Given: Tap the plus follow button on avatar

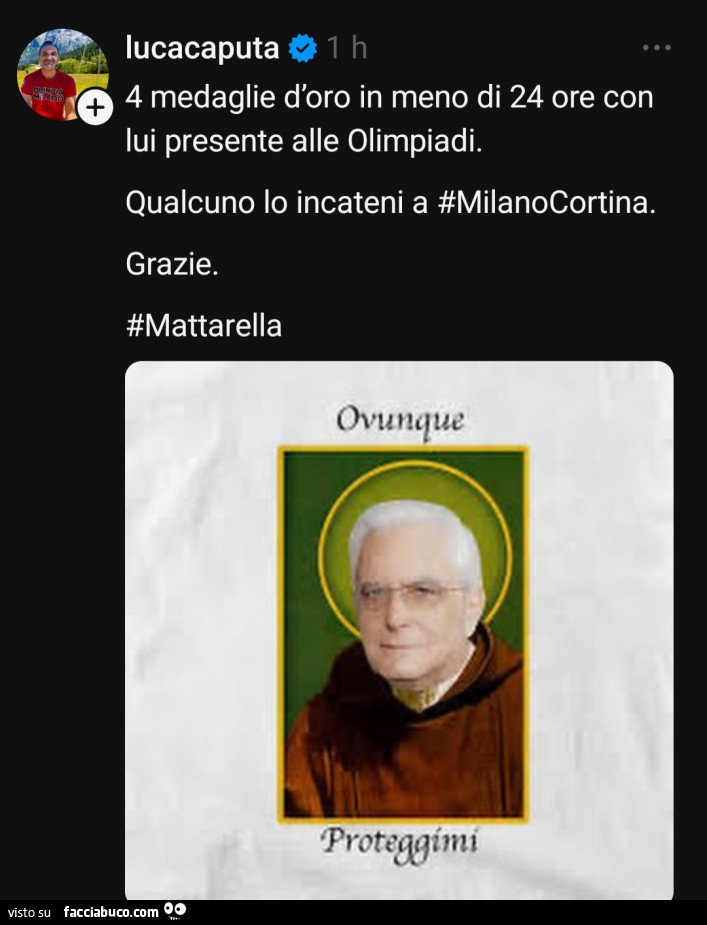Looking at the screenshot, I should click(x=95, y=107).
